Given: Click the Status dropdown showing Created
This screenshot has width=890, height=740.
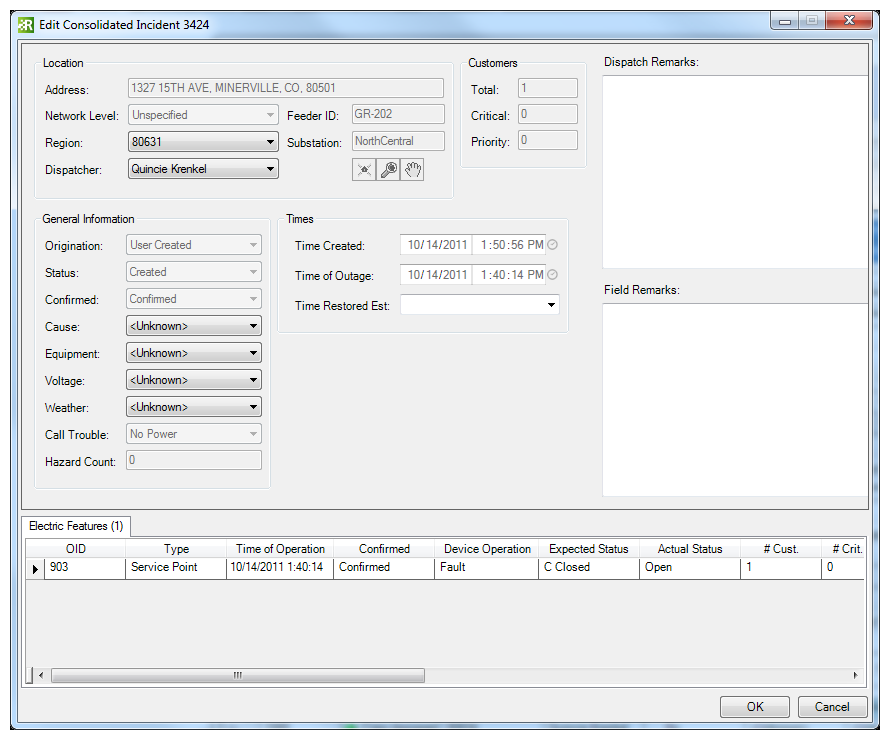Looking at the screenshot, I should (194, 272).
